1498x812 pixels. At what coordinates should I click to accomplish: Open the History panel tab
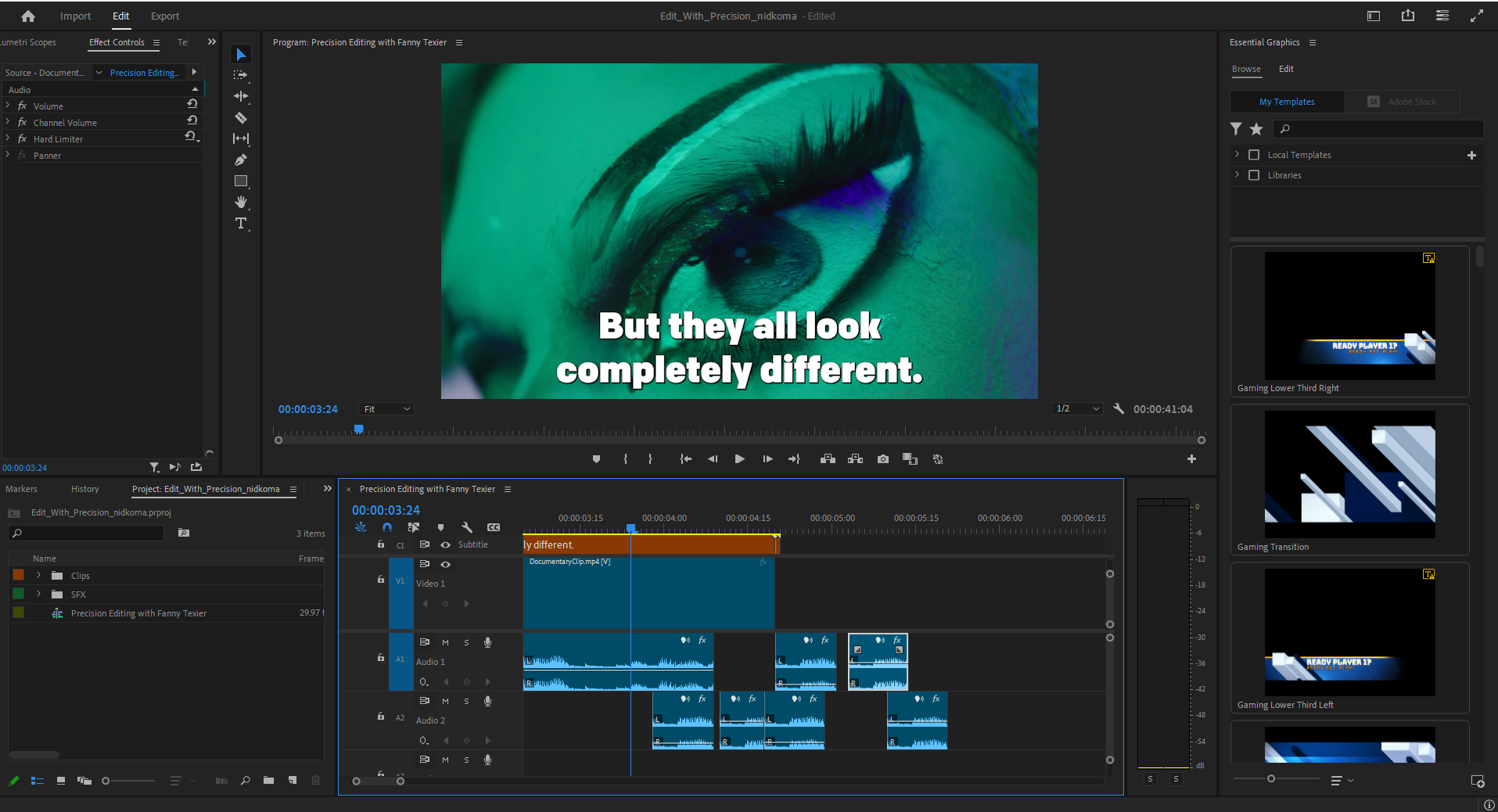(x=84, y=489)
